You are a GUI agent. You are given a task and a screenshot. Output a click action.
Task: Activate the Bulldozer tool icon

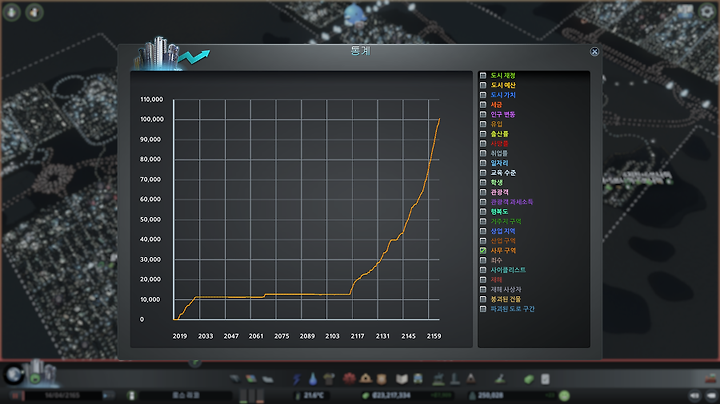pos(710,379)
